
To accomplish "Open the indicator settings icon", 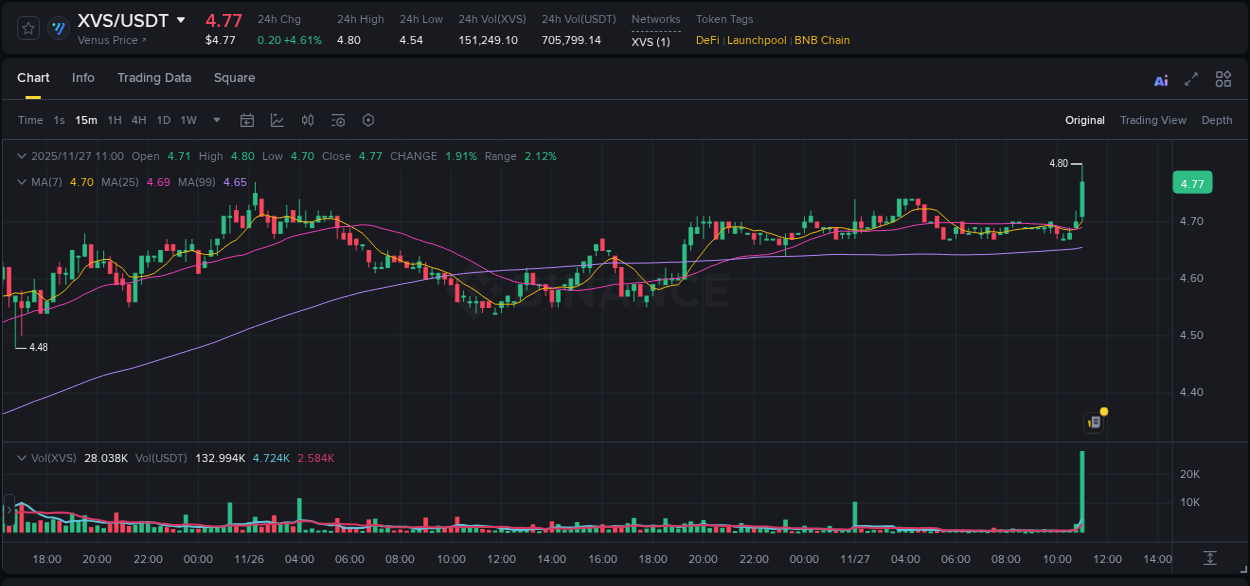I will (337, 120).
